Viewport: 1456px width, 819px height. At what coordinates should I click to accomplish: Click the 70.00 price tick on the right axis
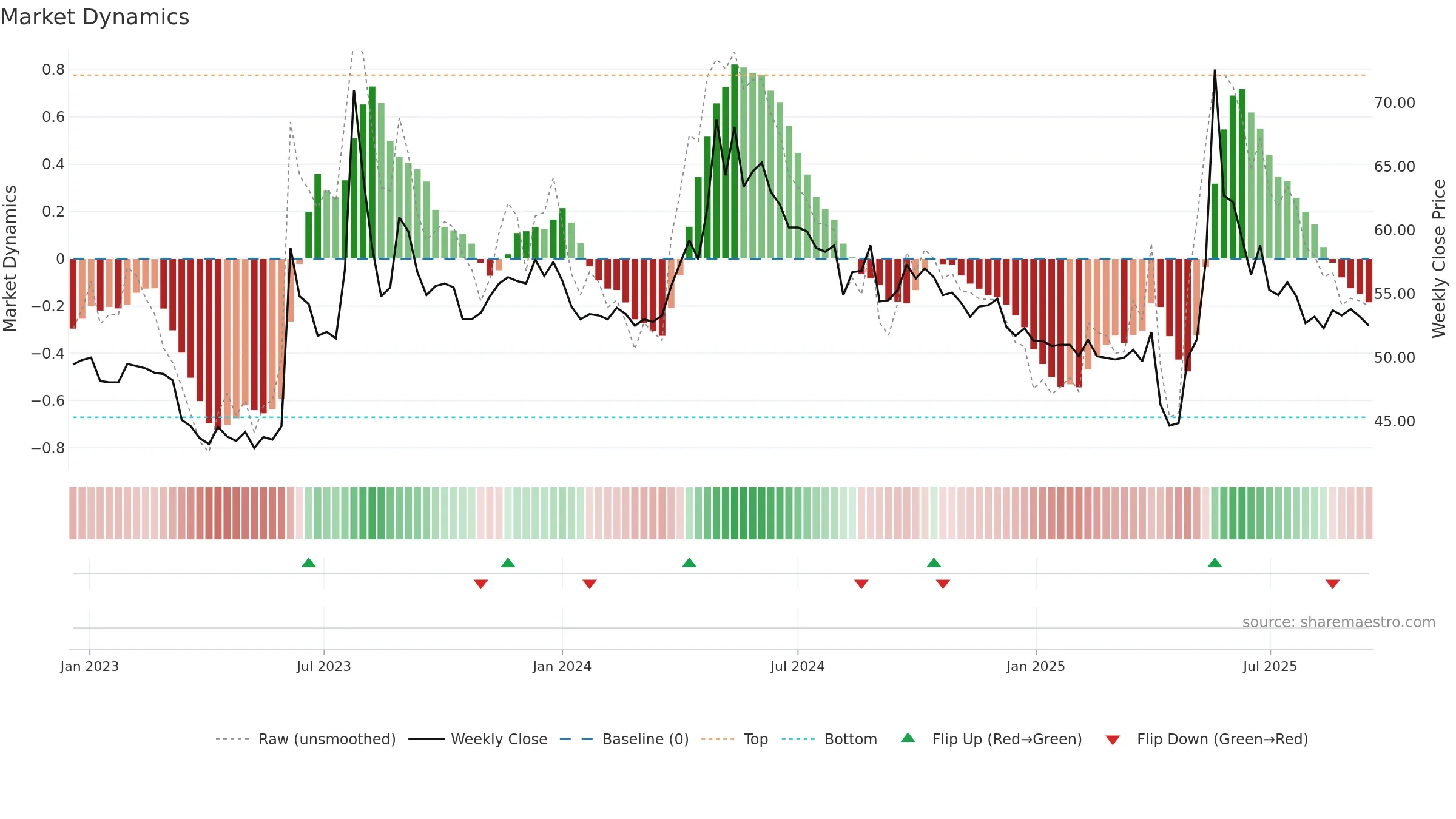tap(1395, 103)
